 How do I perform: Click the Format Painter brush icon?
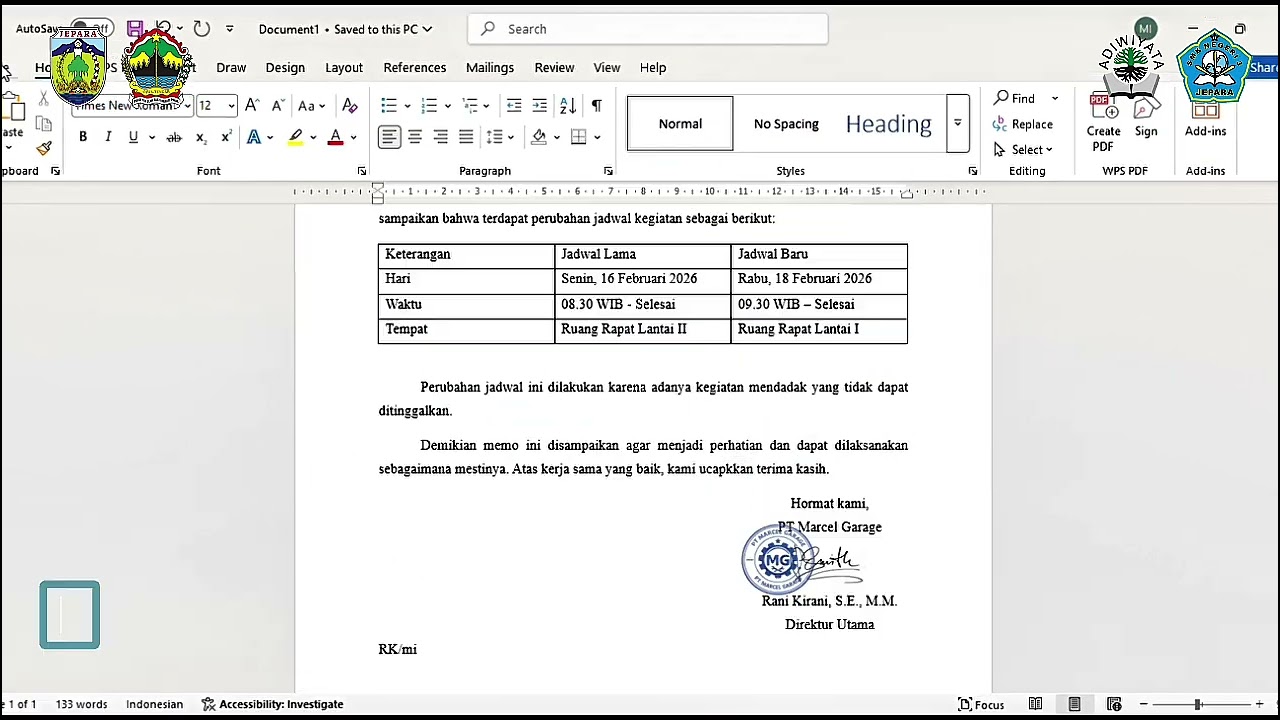[x=43, y=148]
